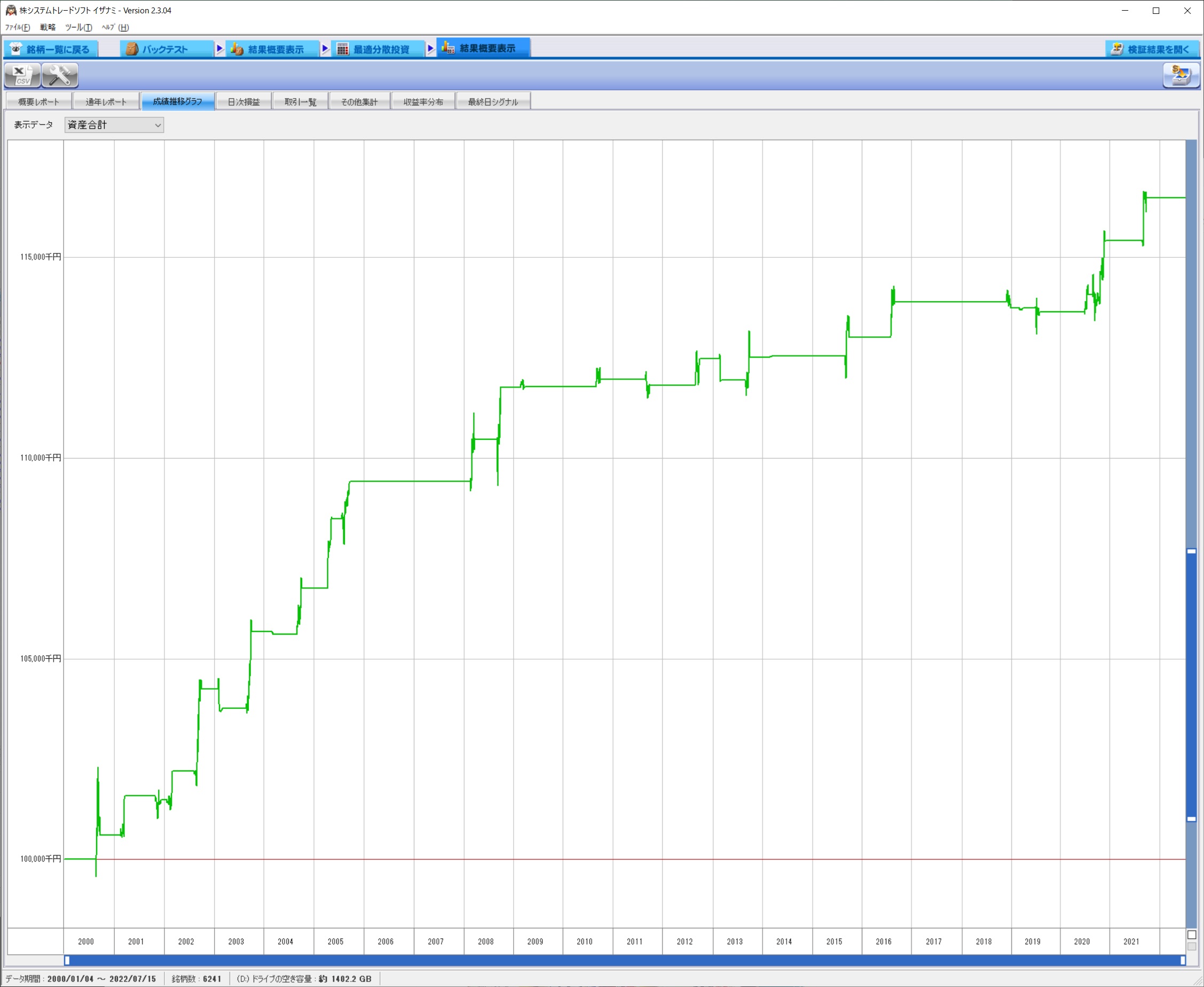Switch to the 概要レポート tab
This screenshot has height=987, width=1204.
[x=38, y=102]
